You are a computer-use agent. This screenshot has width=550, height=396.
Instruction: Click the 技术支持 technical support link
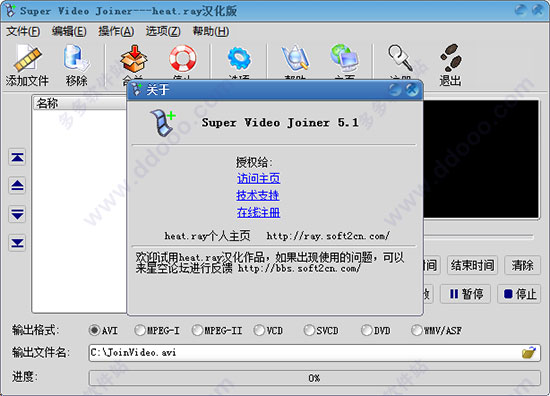(x=258, y=195)
